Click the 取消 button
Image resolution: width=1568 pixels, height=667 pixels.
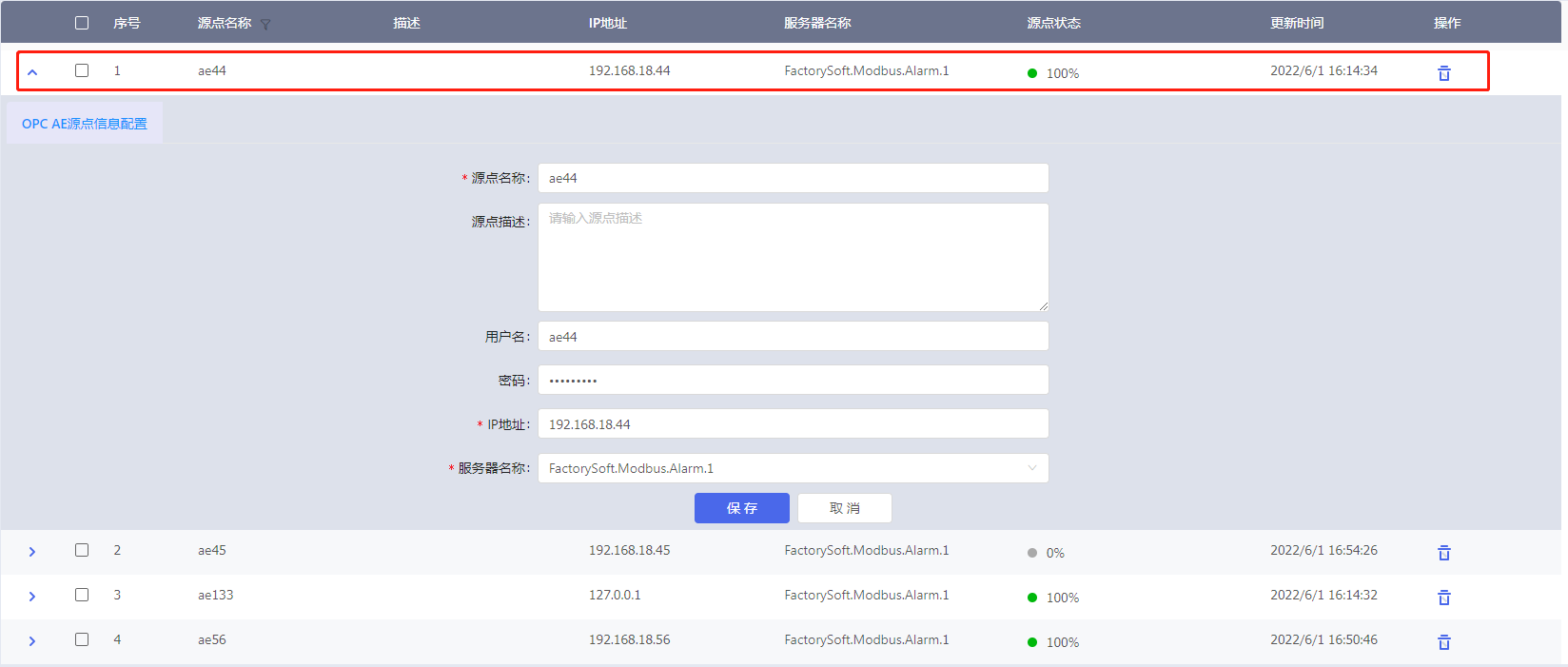point(844,508)
